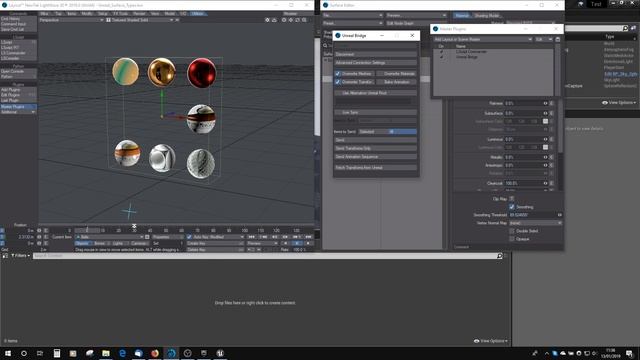This screenshot has height=360, width=640.
Task: Click the envelope E button beside Metallic
Action: [x=551, y=157]
